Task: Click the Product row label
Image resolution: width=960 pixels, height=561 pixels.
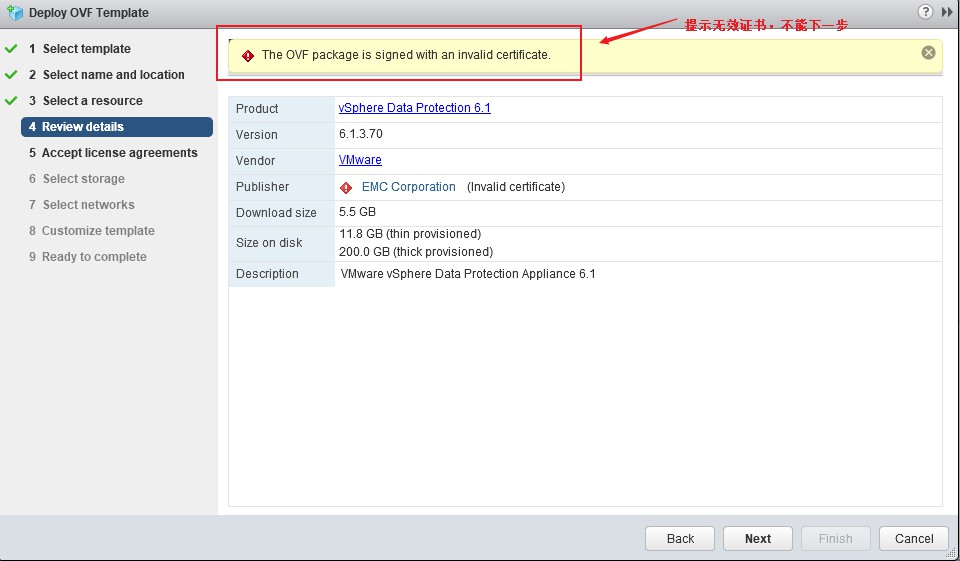Action: point(257,108)
